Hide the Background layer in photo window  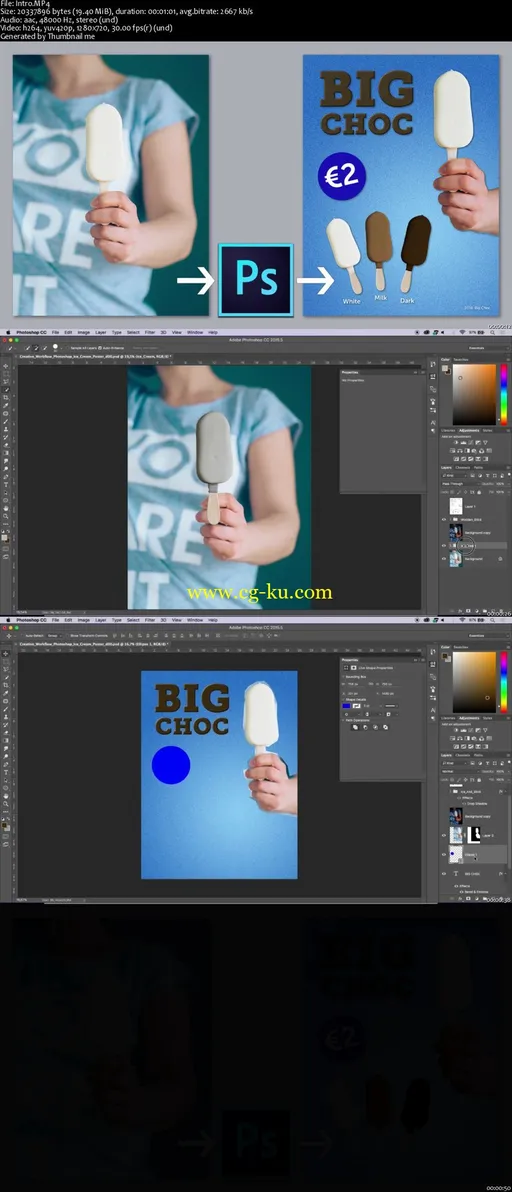(x=444, y=559)
